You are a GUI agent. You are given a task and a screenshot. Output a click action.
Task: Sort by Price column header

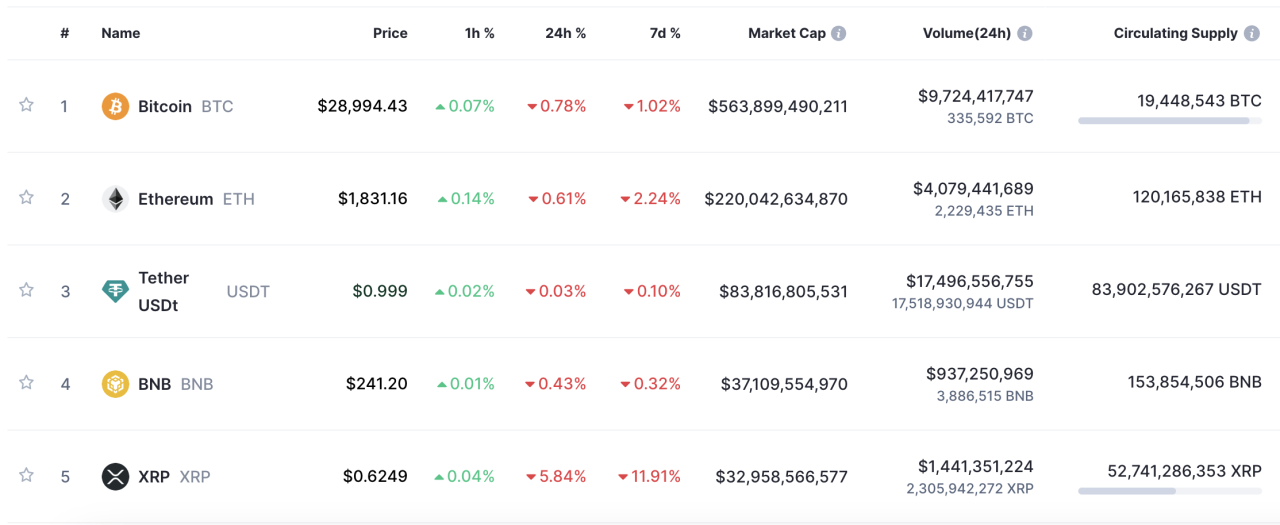pos(390,33)
